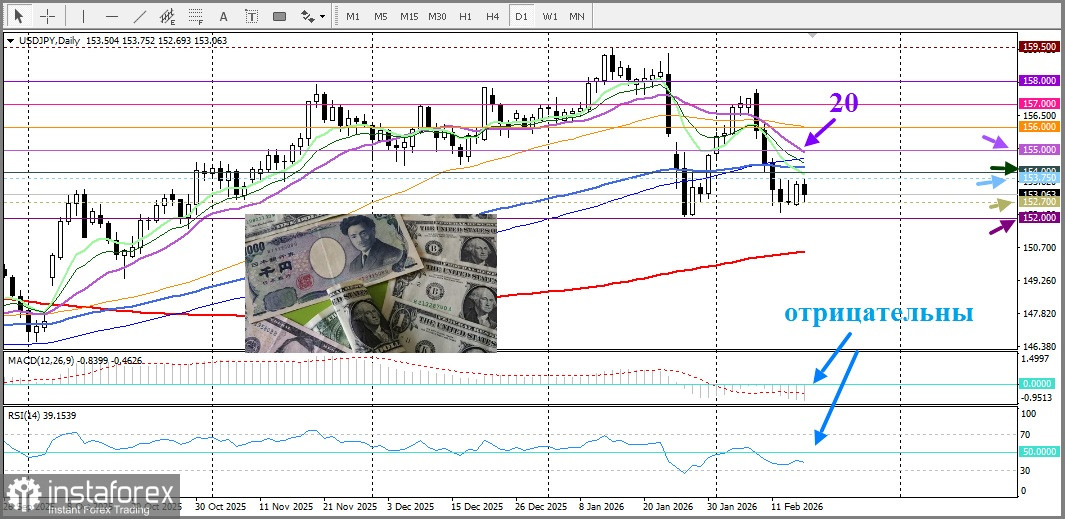1065x519 pixels.
Task: Switch chart to H4 timeframe
Action: 493,16
